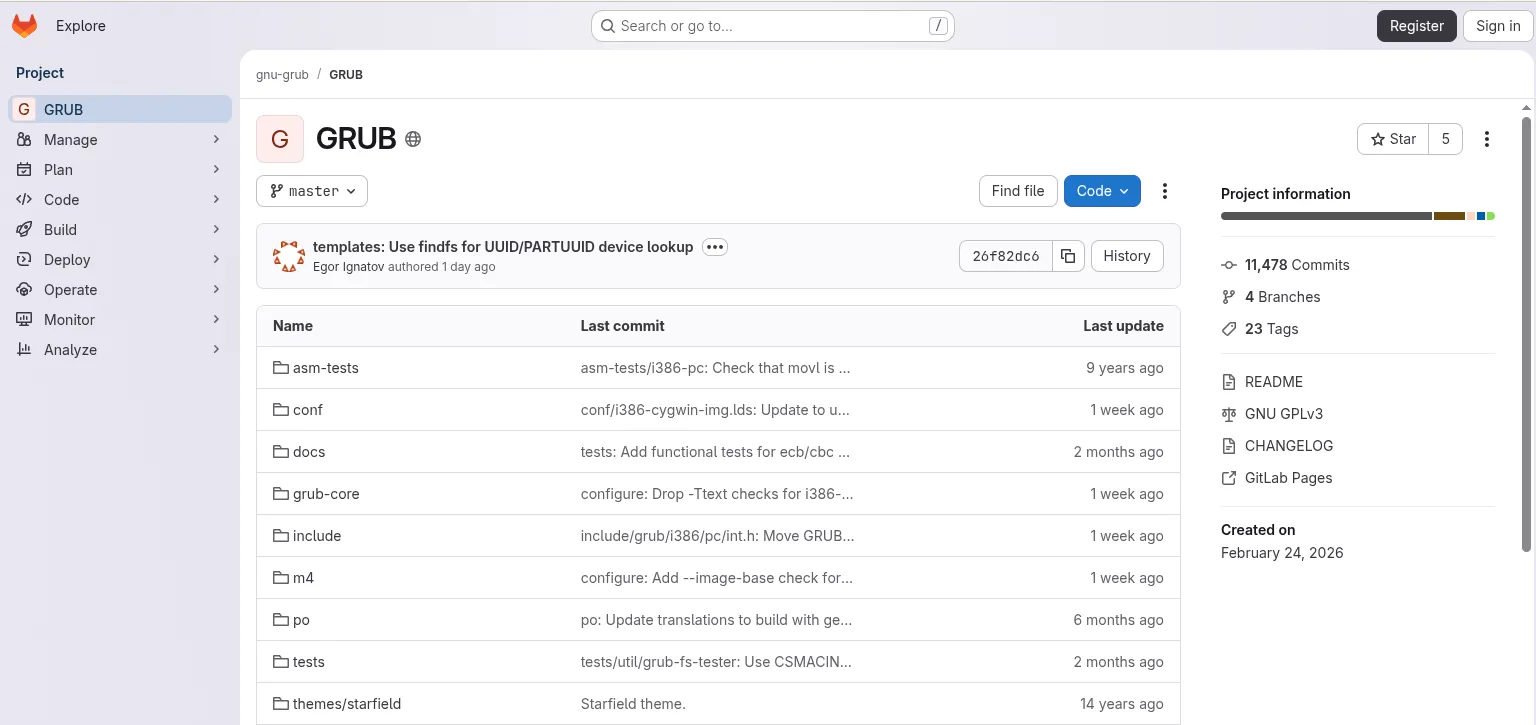Image resolution: width=1536 pixels, height=725 pixels.
Task: Open the project actions kebab menu
Action: (x=1487, y=139)
